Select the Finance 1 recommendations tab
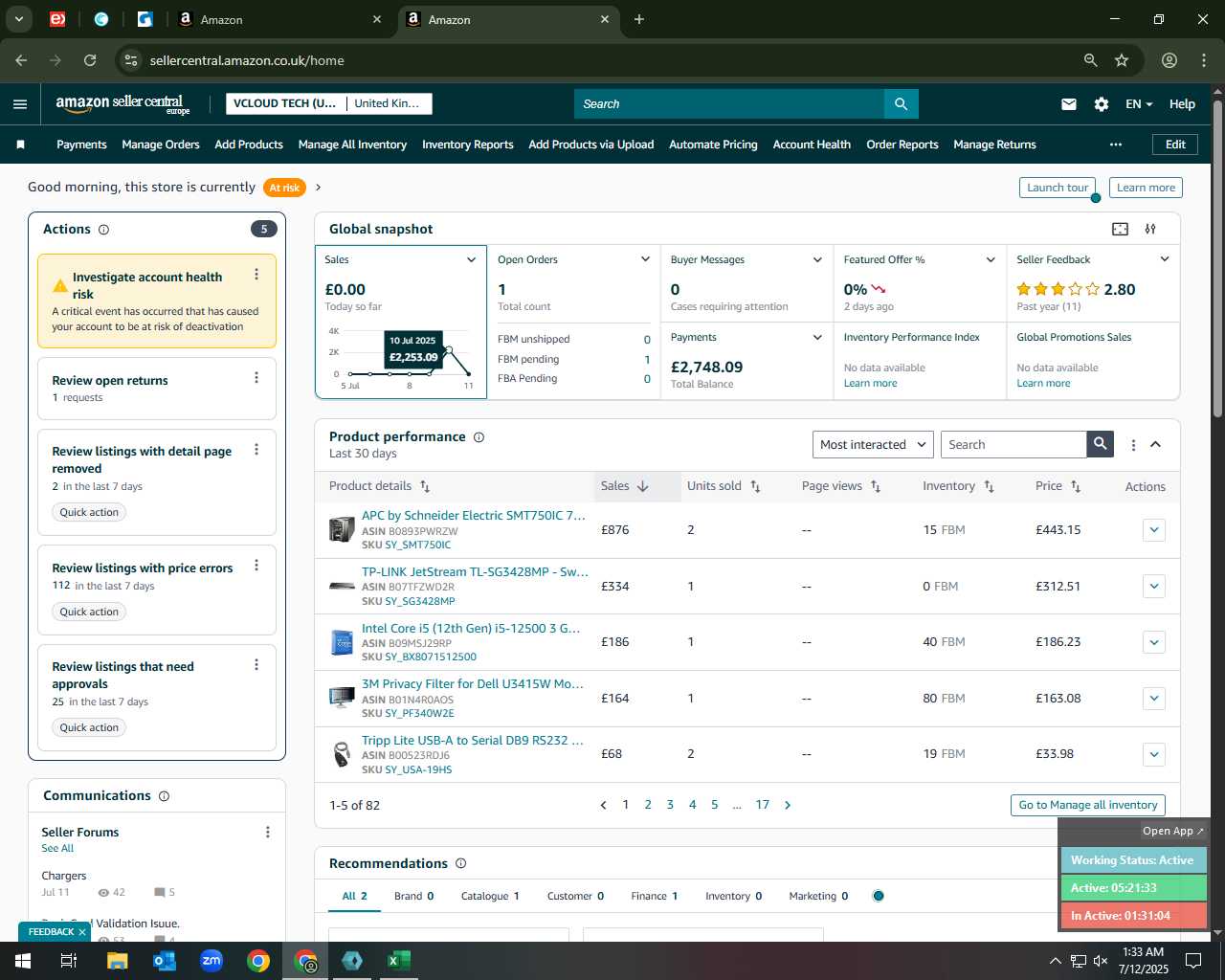The height and width of the screenshot is (980, 1225). pyautogui.click(x=655, y=897)
